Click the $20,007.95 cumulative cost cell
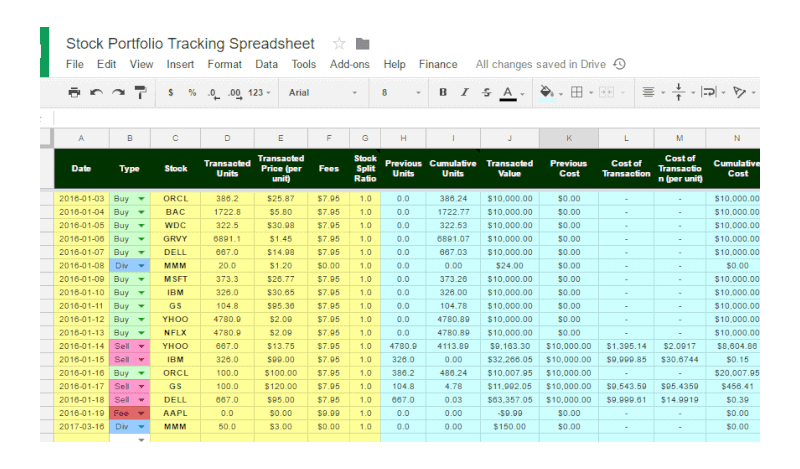This screenshot has width=800, height=469. pos(733,373)
